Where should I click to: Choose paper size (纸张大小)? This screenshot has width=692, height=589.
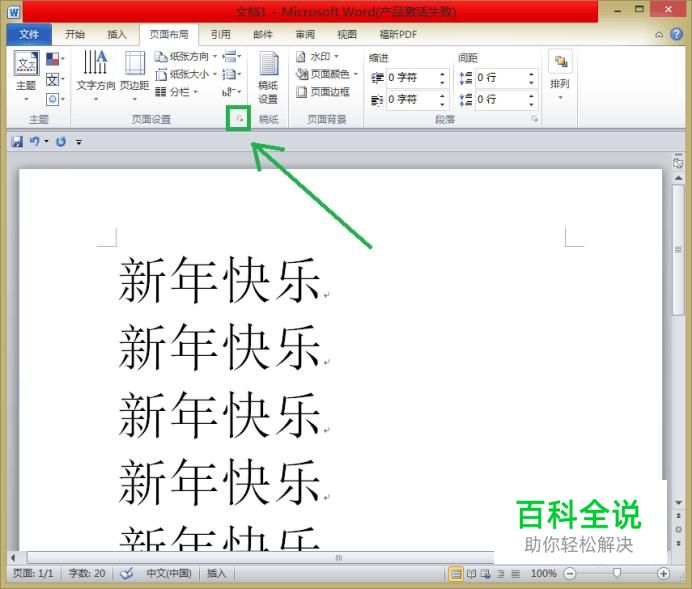pyautogui.click(x=186, y=74)
